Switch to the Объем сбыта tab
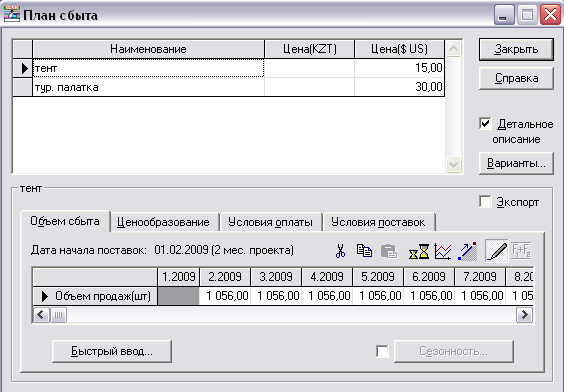Screen dimensions: 564x392 coord(65,221)
